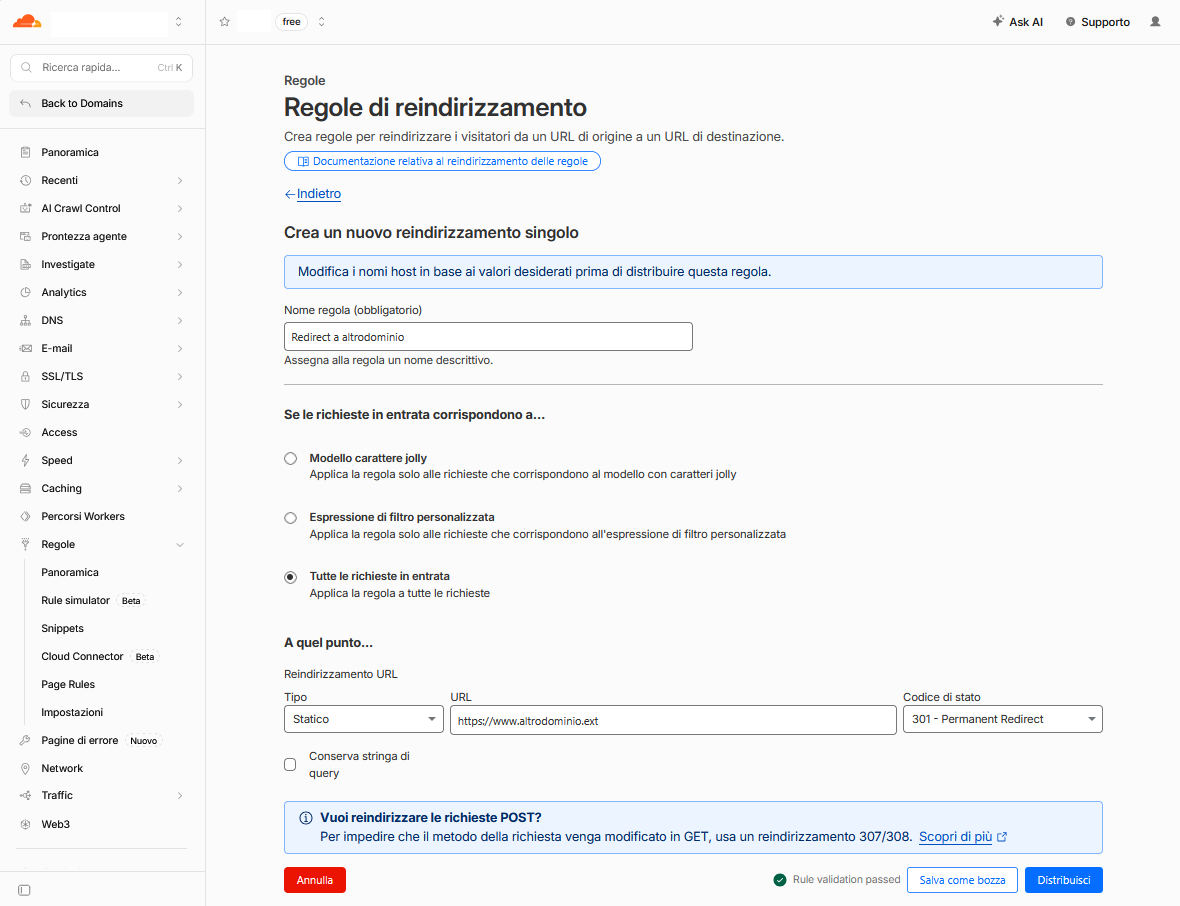Click the Panoramica clipboard icon at top
1180x906 pixels.
pyautogui.click(x=26, y=152)
